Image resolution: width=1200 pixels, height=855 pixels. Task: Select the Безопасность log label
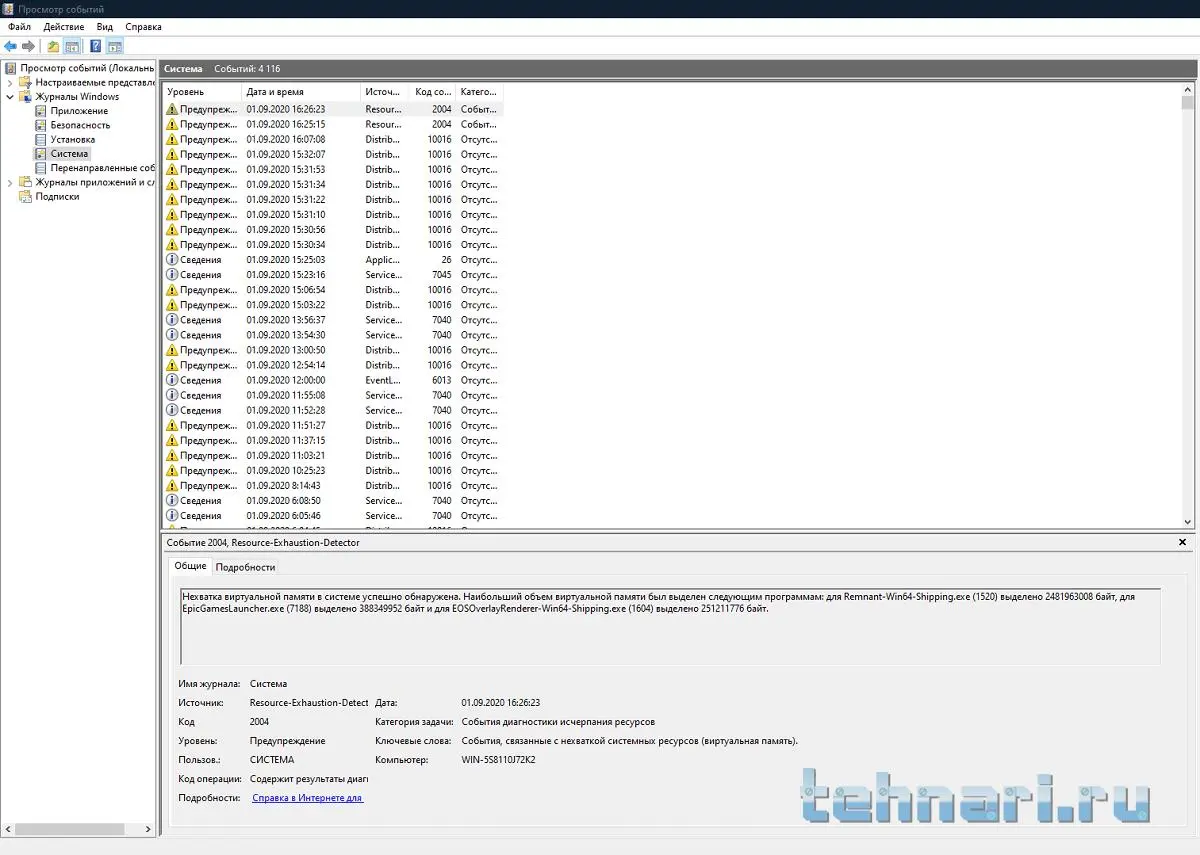[80, 125]
